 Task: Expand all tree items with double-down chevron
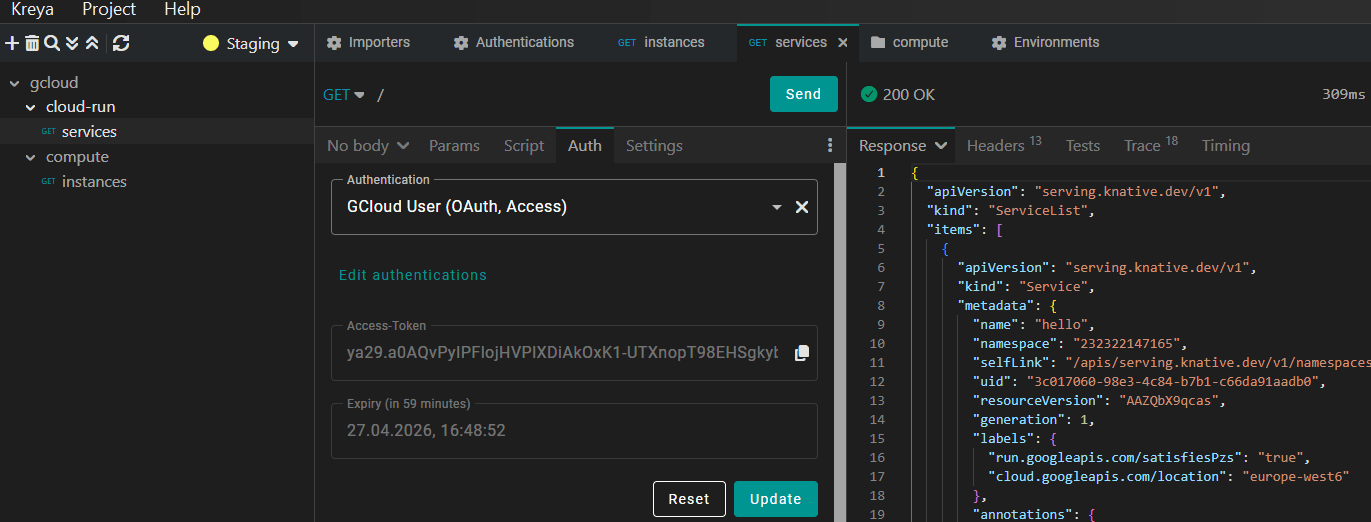tap(71, 43)
